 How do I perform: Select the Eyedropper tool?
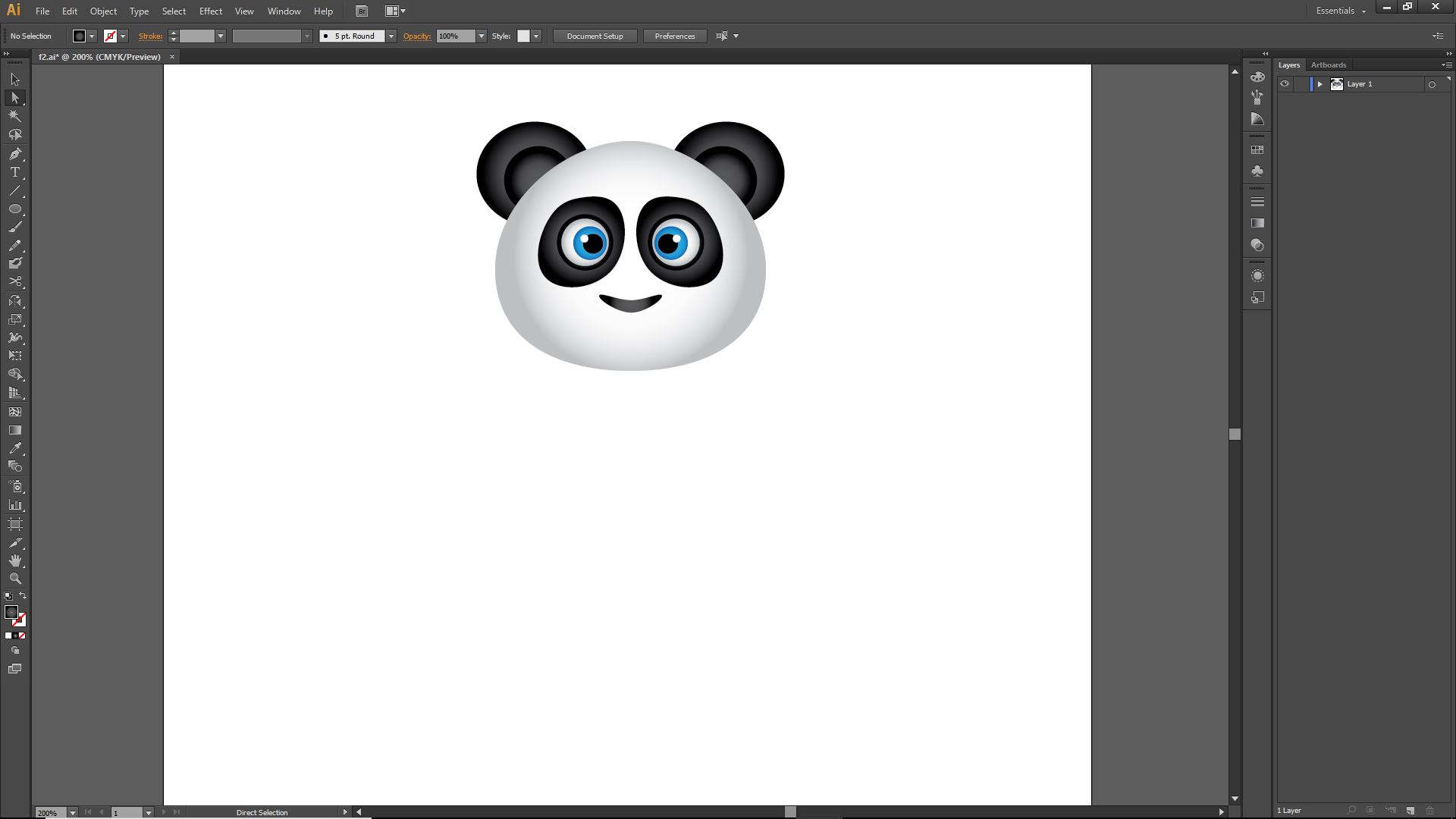click(14, 448)
